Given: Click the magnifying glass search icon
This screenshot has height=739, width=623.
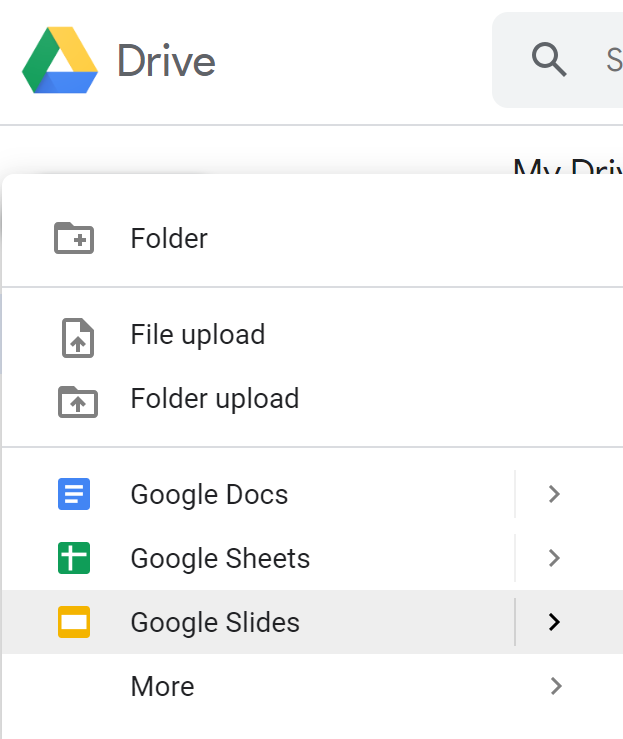Looking at the screenshot, I should pyautogui.click(x=549, y=60).
